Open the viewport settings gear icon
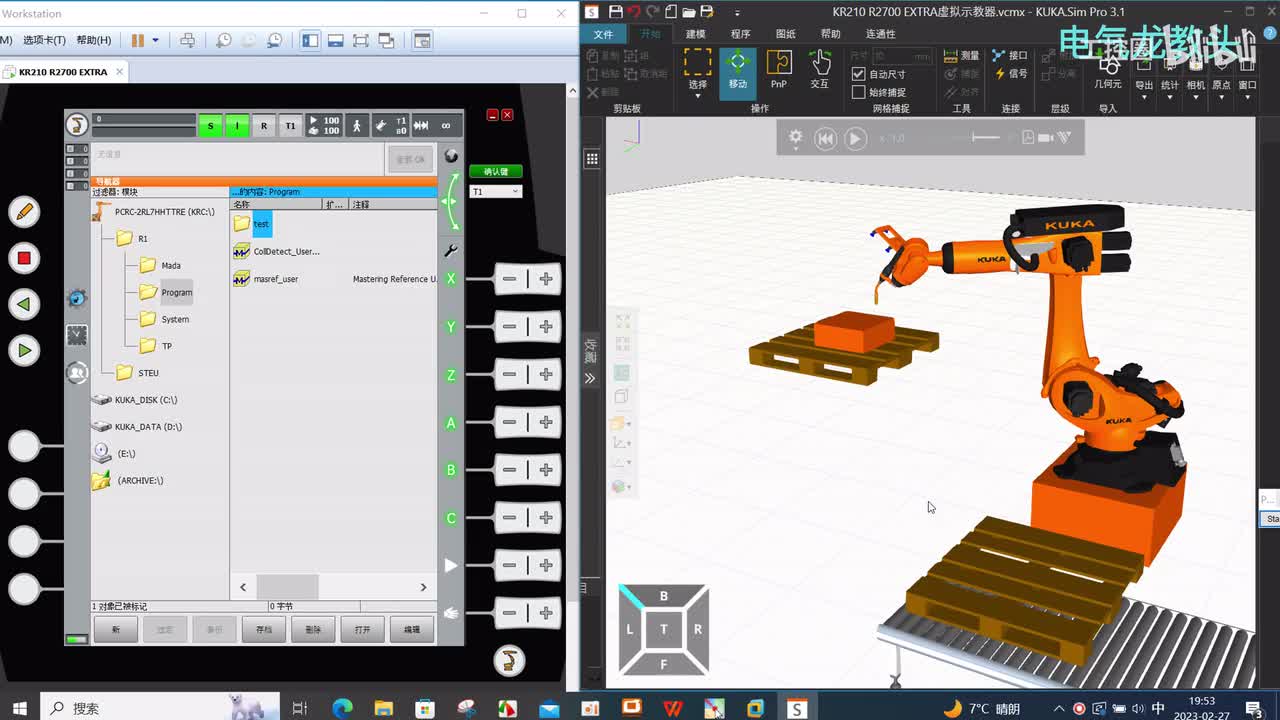This screenshot has width=1280, height=720. click(x=796, y=138)
